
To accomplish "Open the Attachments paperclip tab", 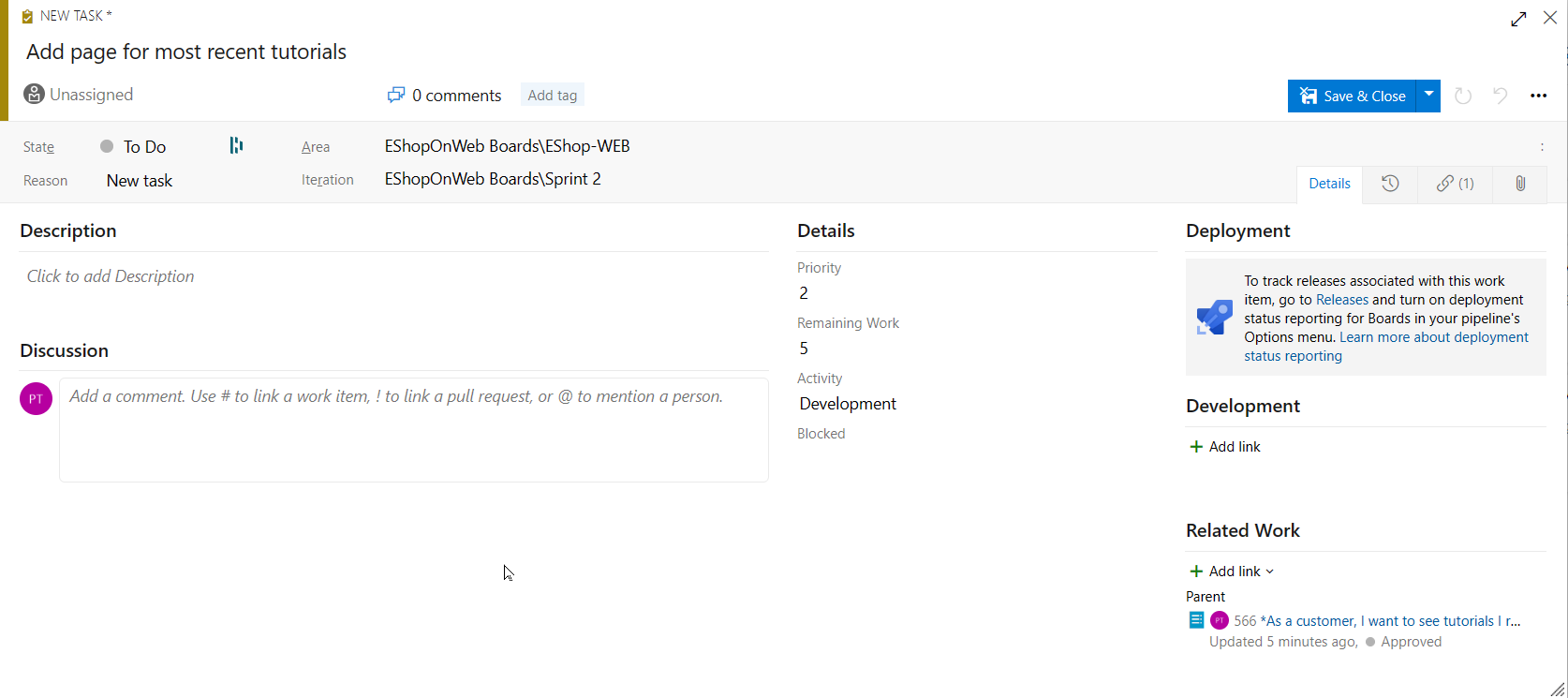I will (x=1520, y=184).
